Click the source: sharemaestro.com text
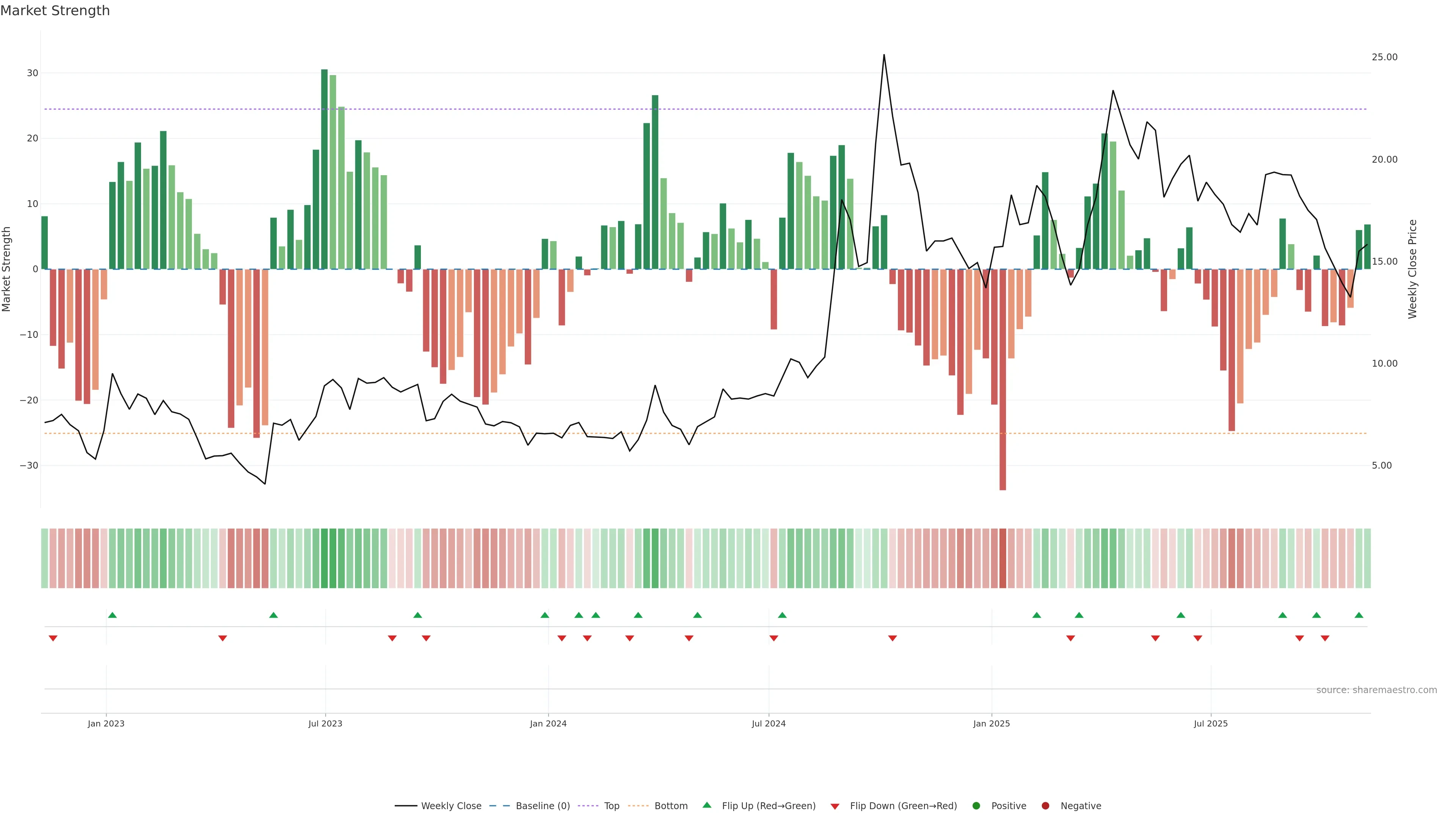 coord(1376,690)
